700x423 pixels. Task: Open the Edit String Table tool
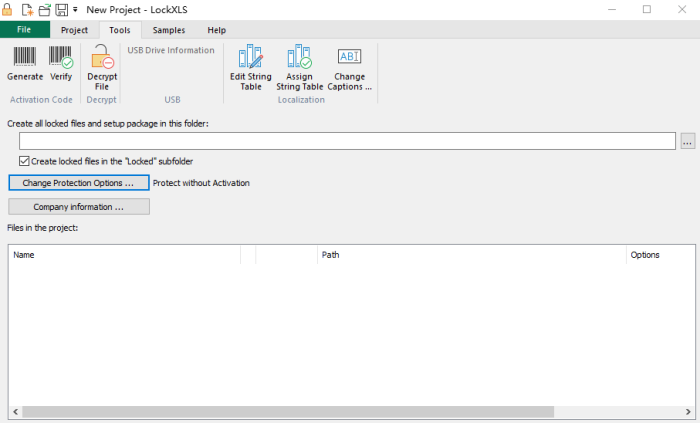pos(250,67)
